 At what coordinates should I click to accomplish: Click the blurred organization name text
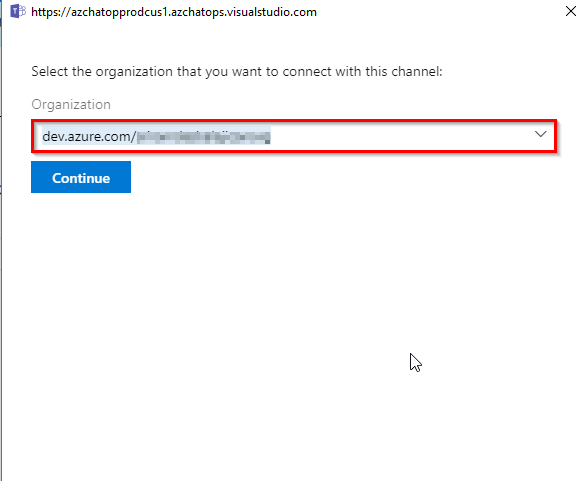pos(203,137)
